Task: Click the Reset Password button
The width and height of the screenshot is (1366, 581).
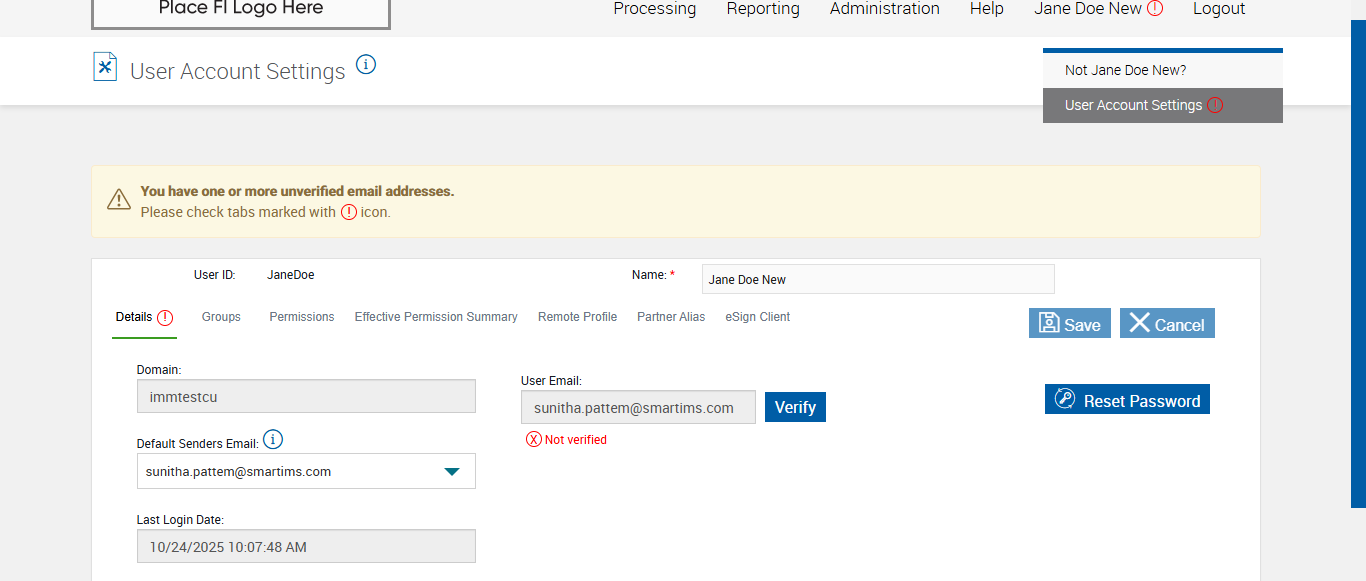Action: [x=1127, y=400]
